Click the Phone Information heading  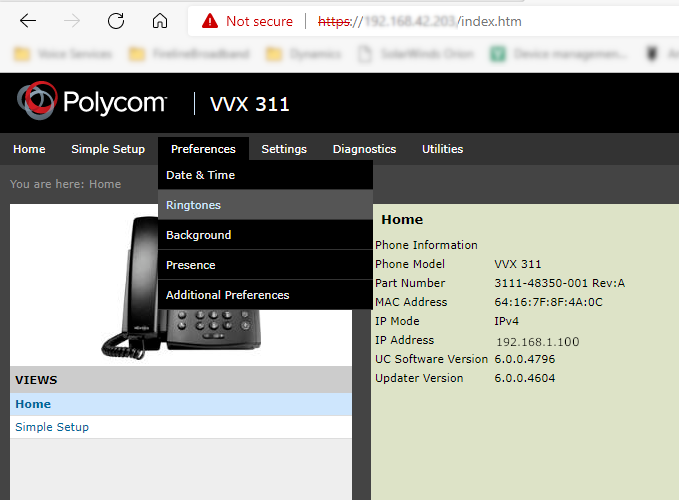tap(426, 245)
